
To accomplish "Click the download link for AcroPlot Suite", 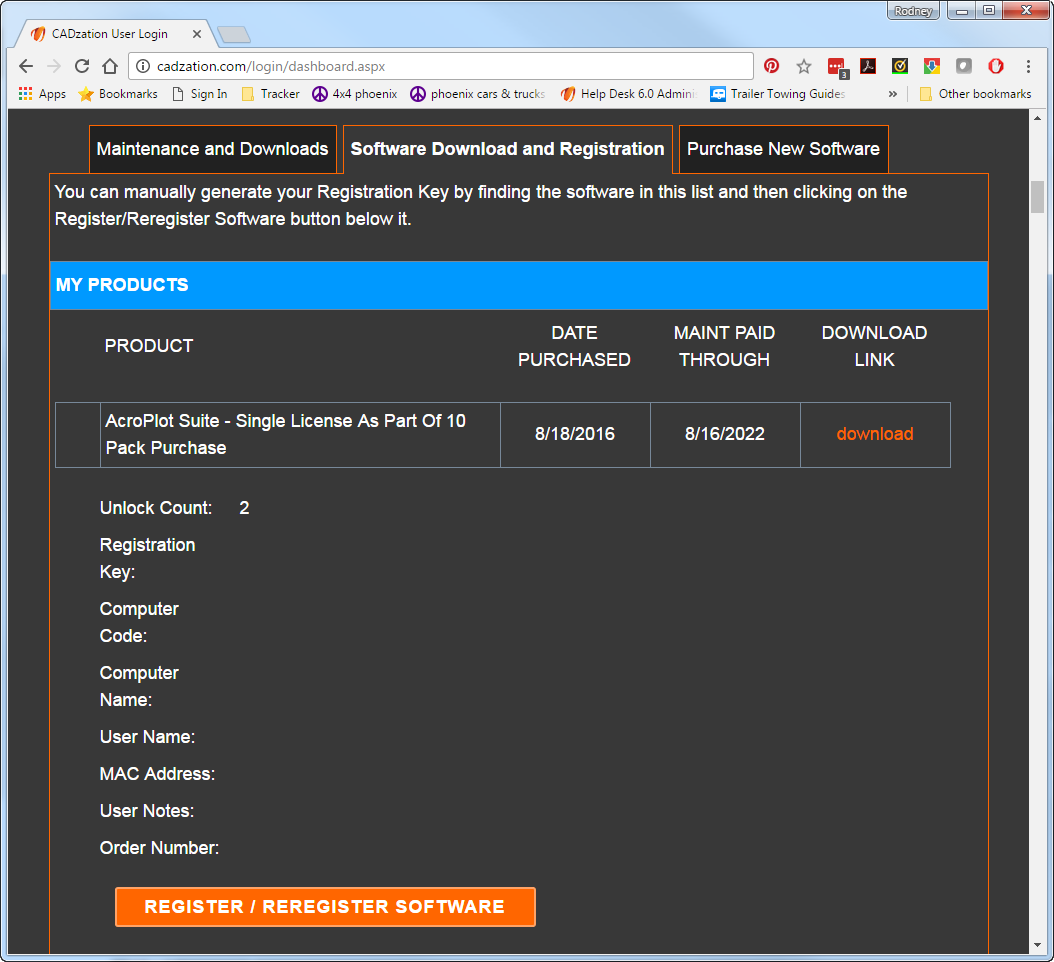I will pyautogui.click(x=875, y=434).
